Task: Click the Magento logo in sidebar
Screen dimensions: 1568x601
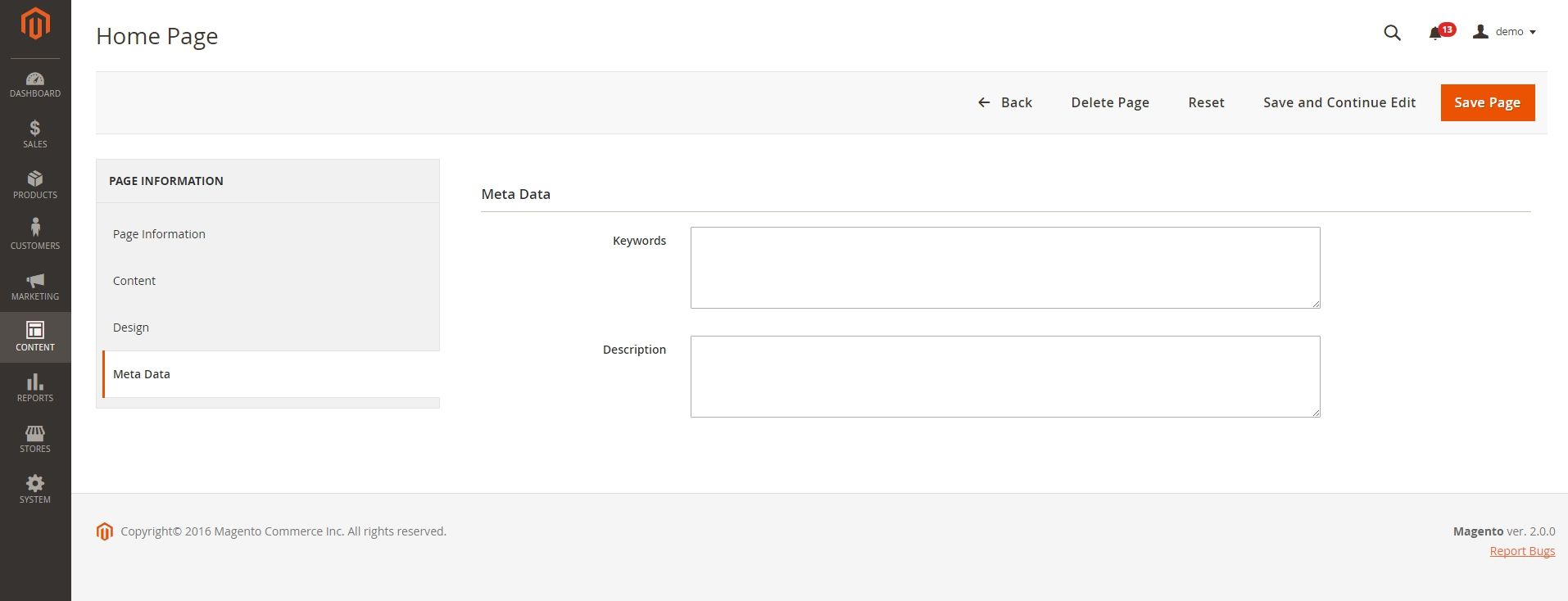Action: click(x=35, y=23)
